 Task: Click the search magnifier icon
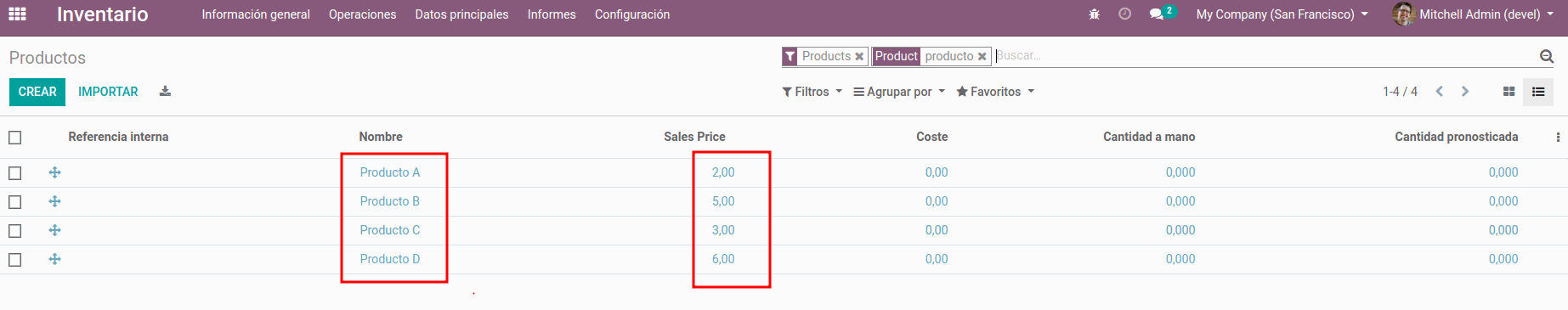coord(1547,56)
